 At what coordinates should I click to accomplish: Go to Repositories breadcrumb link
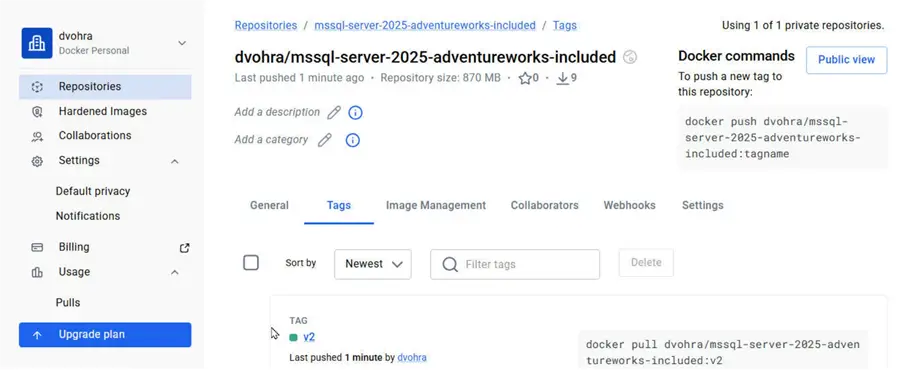(x=266, y=25)
